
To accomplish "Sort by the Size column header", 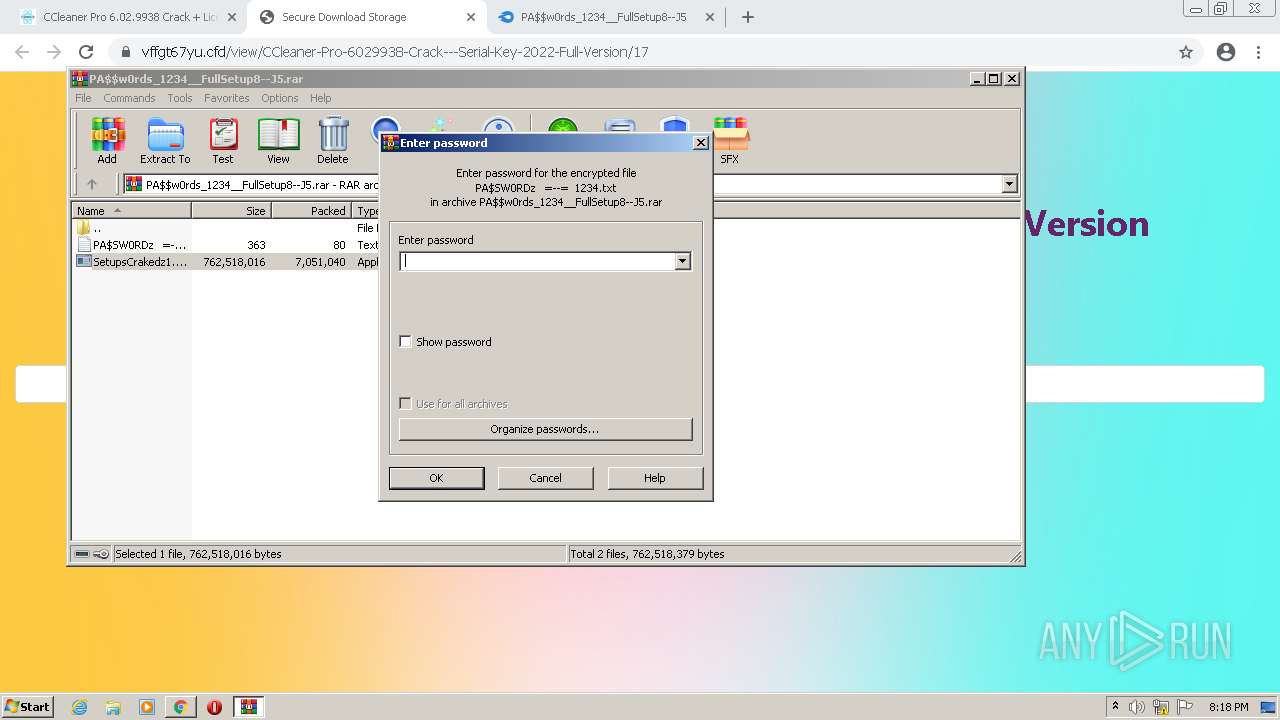I will [231, 211].
